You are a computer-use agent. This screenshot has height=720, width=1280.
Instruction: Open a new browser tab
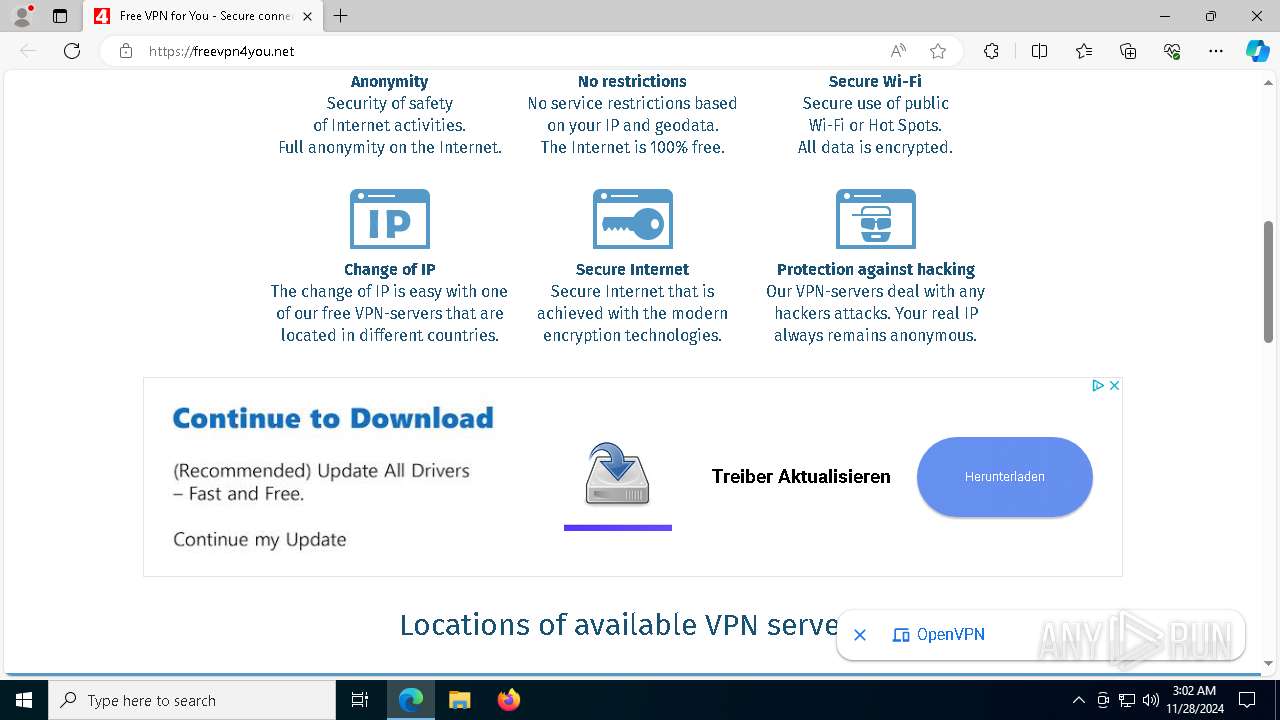[x=341, y=16]
